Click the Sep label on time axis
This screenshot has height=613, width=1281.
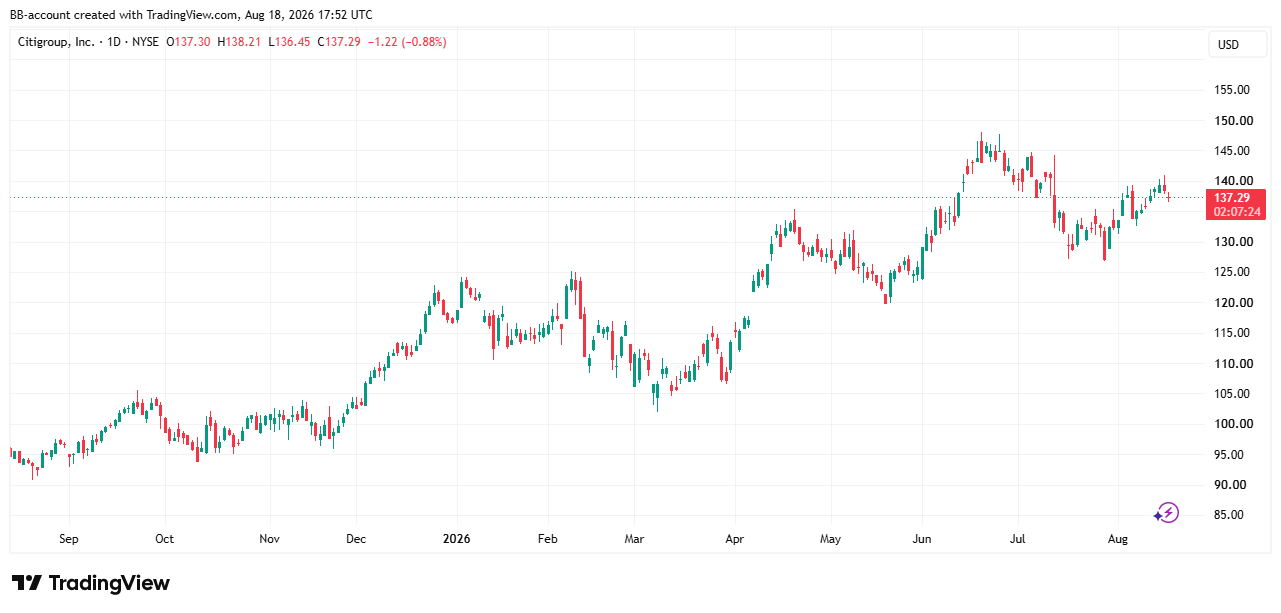pos(68,539)
